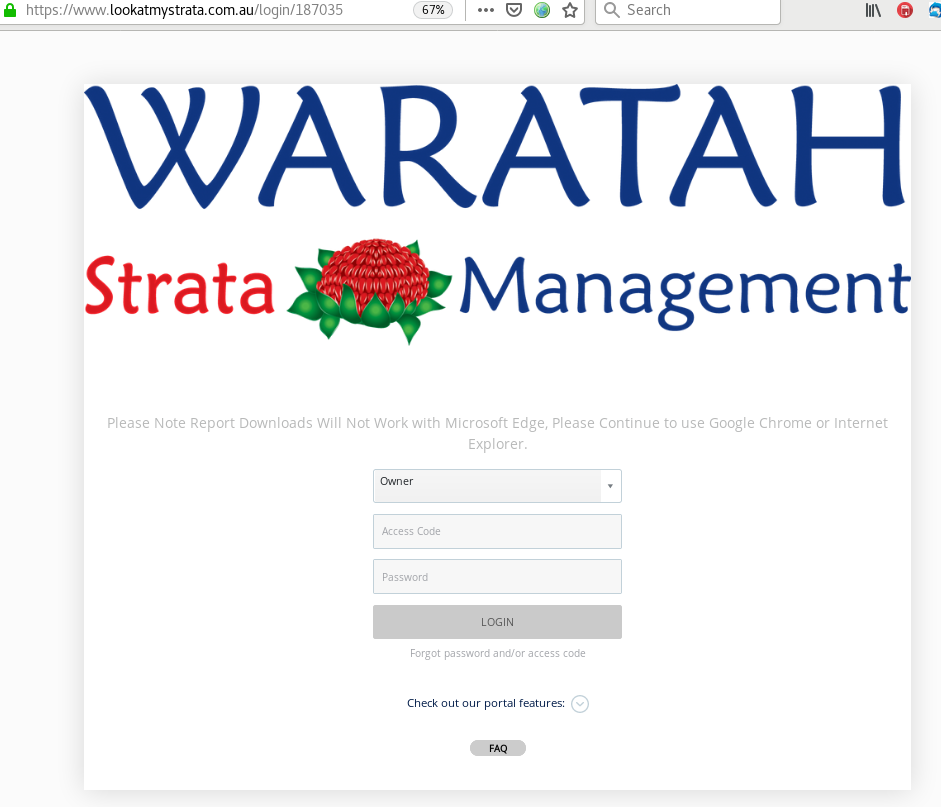Click the magnifier icon in search box
The width and height of the screenshot is (941, 807).
[612, 10]
